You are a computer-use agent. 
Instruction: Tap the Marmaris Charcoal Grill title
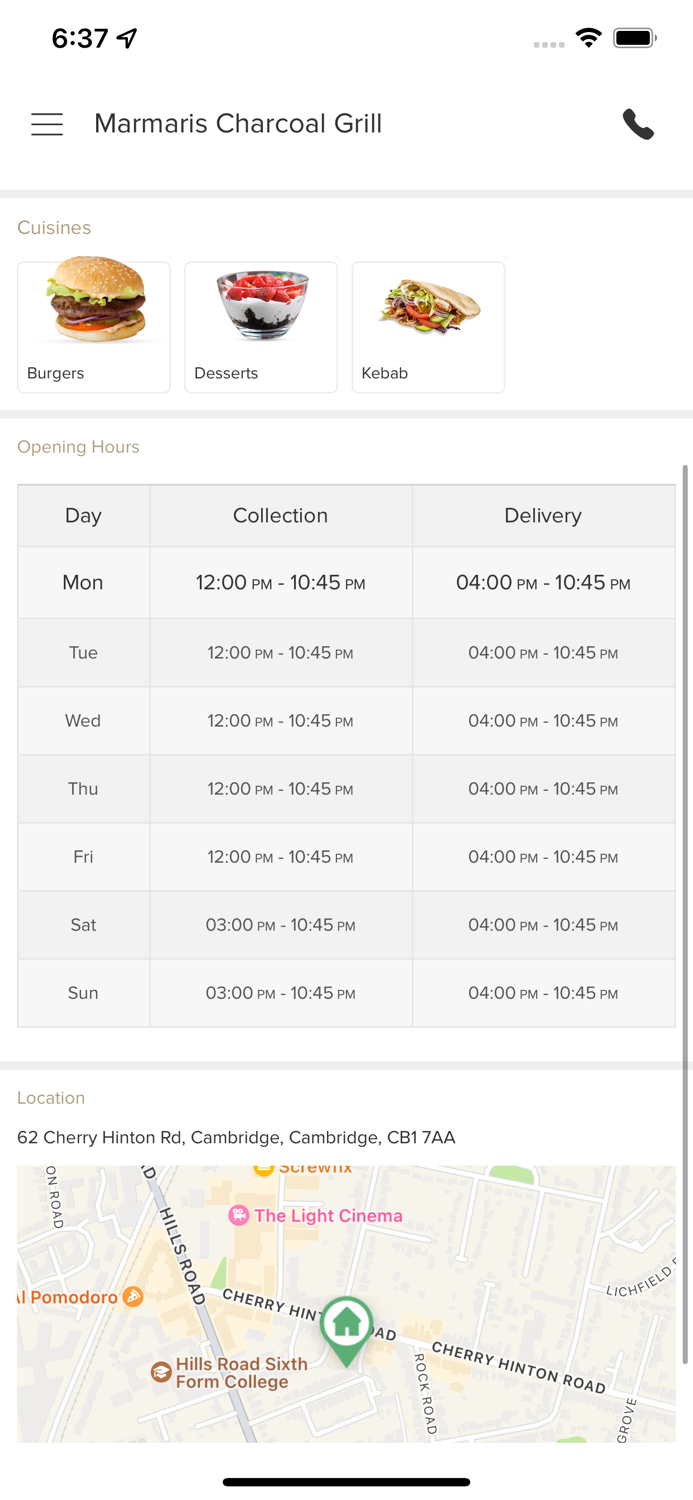point(238,124)
